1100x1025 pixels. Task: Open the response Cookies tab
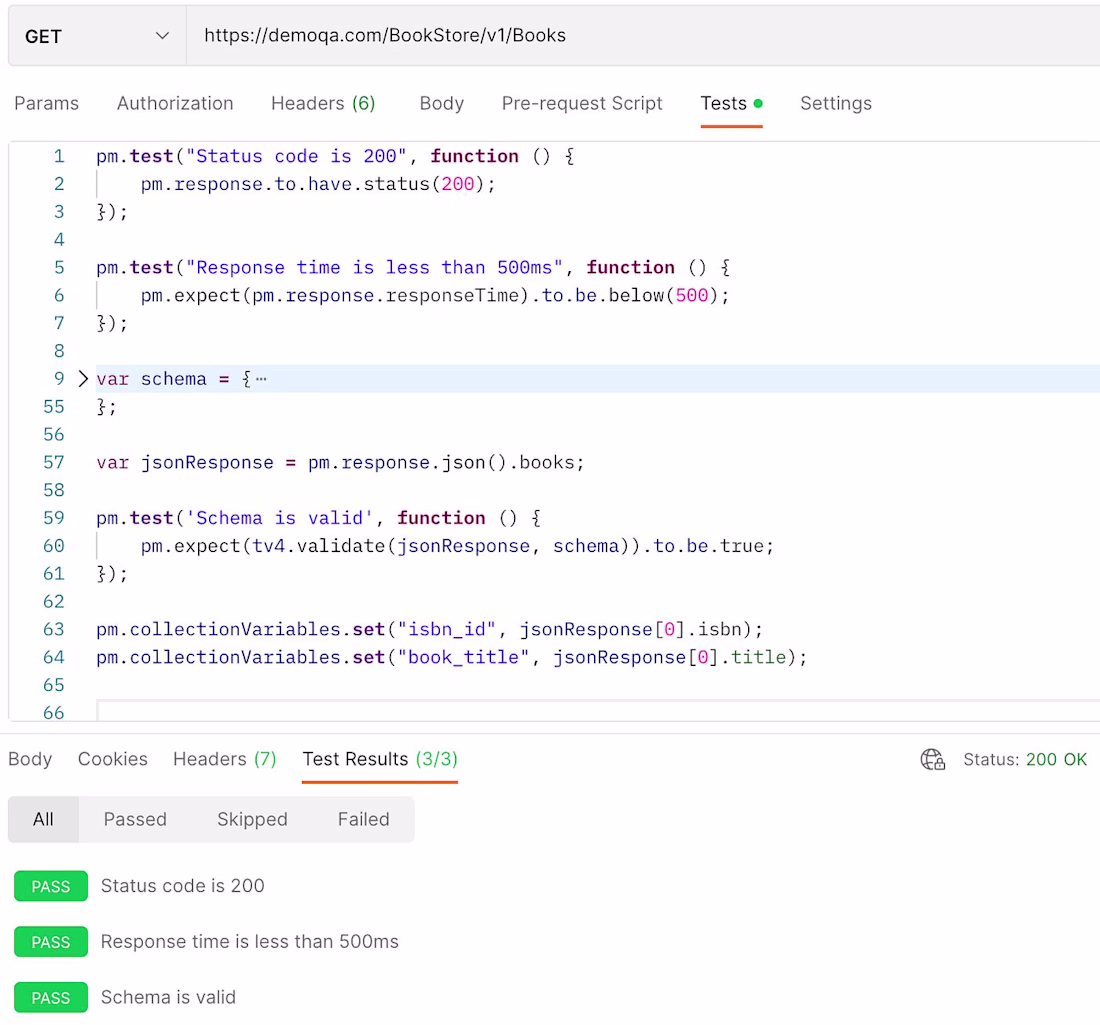point(112,759)
